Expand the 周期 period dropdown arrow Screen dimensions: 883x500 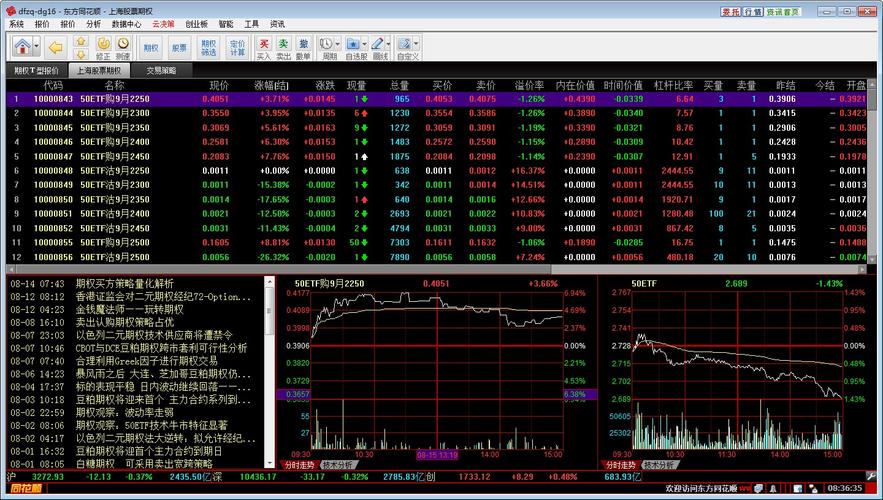338,44
